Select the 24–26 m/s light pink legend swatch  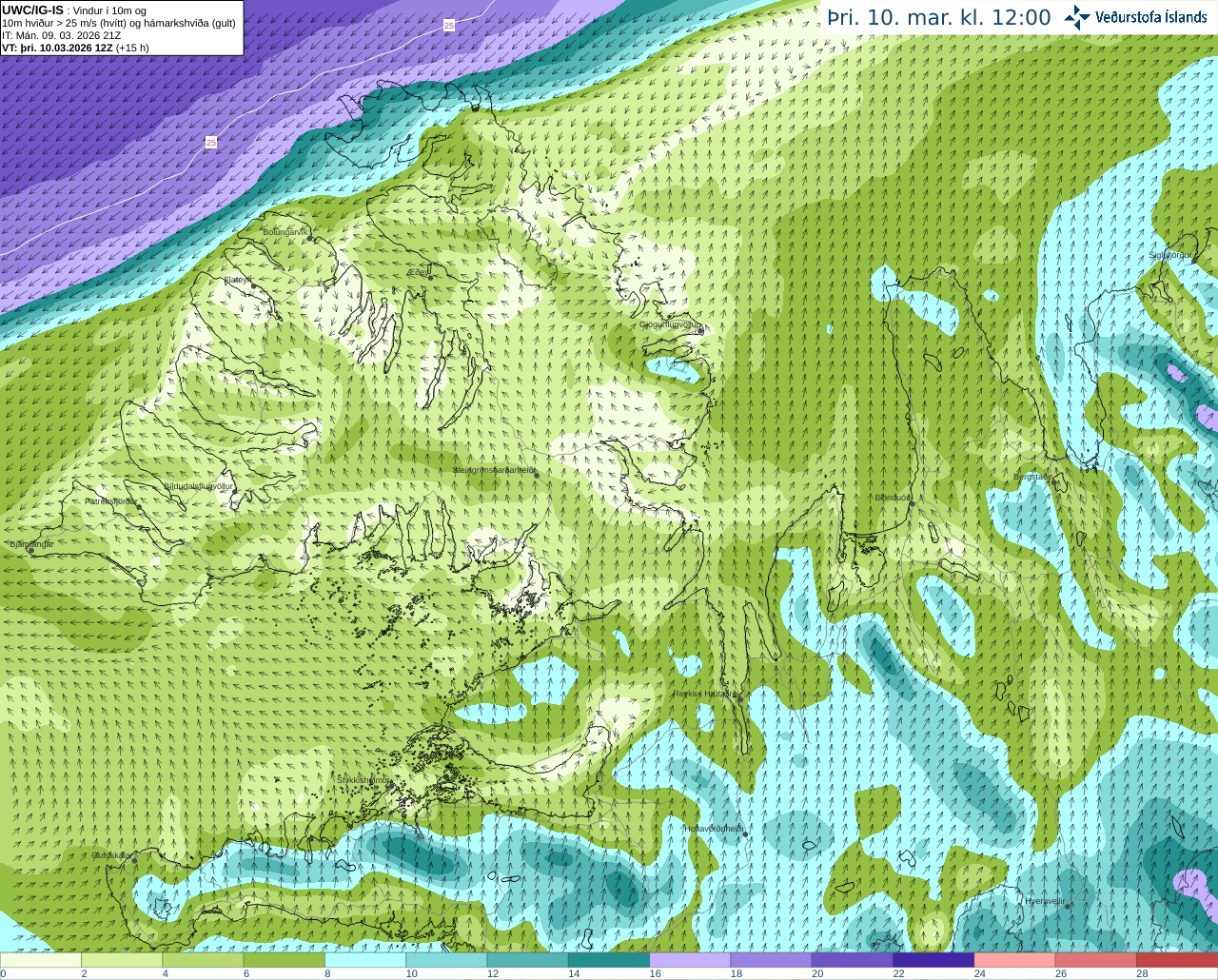pyautogui.click(x=1015, y=960)
